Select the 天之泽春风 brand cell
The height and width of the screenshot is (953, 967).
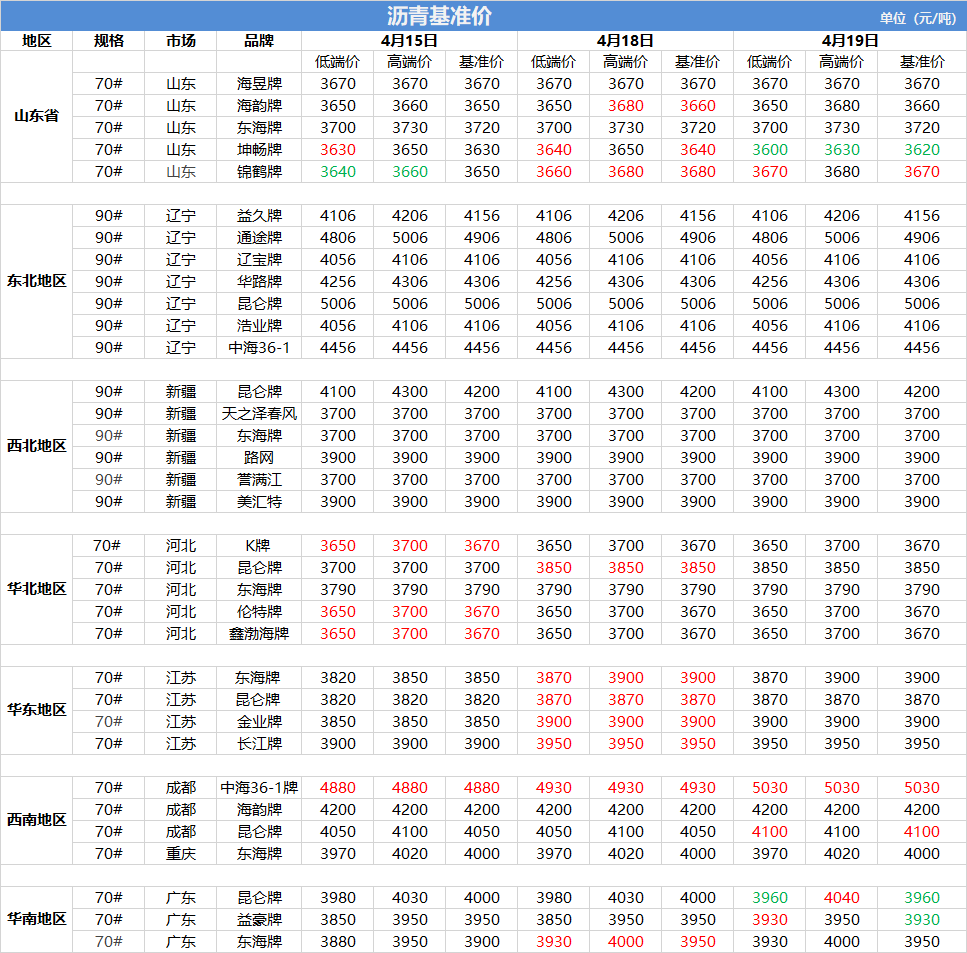259,414
